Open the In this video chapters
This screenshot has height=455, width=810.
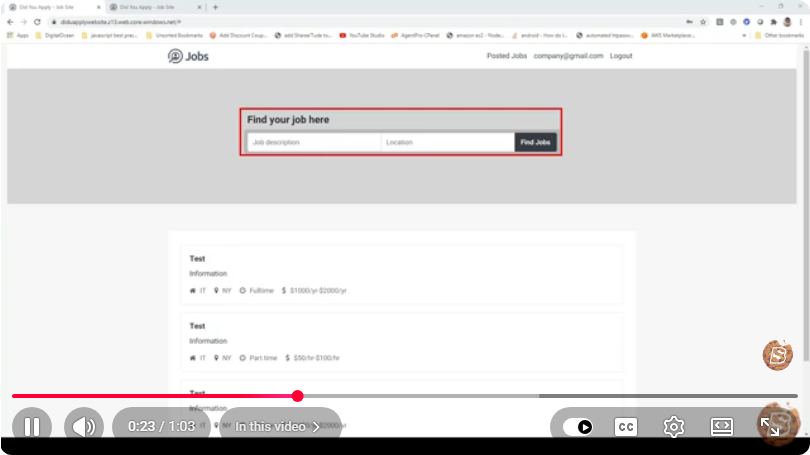click(279, 427)
